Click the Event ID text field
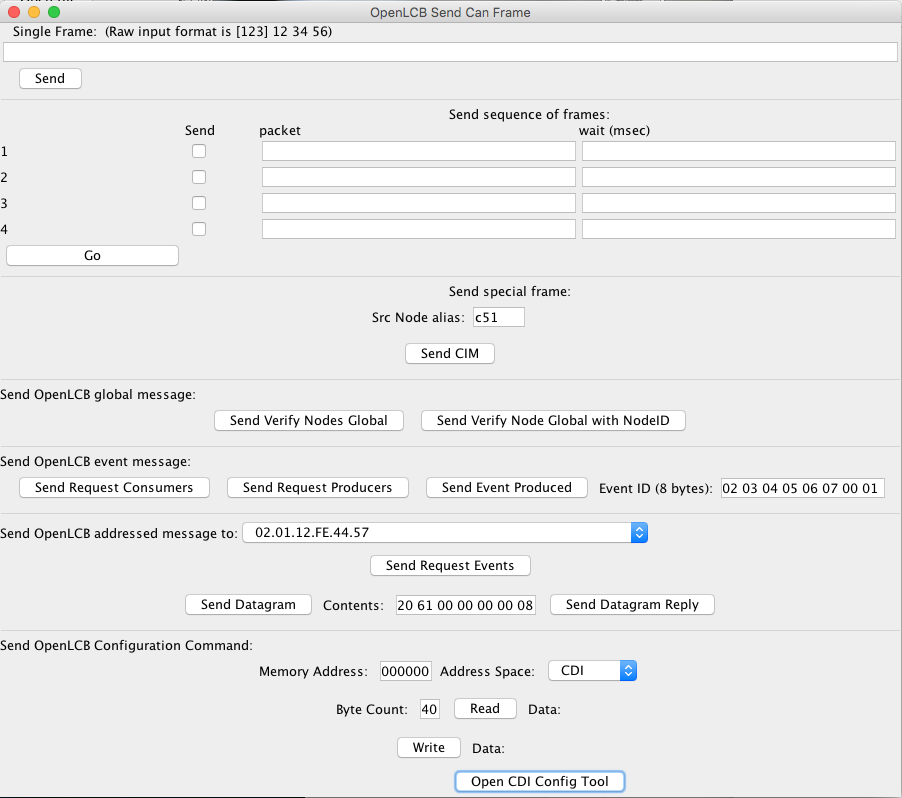The image size is (902, 798). coord(802,488)
